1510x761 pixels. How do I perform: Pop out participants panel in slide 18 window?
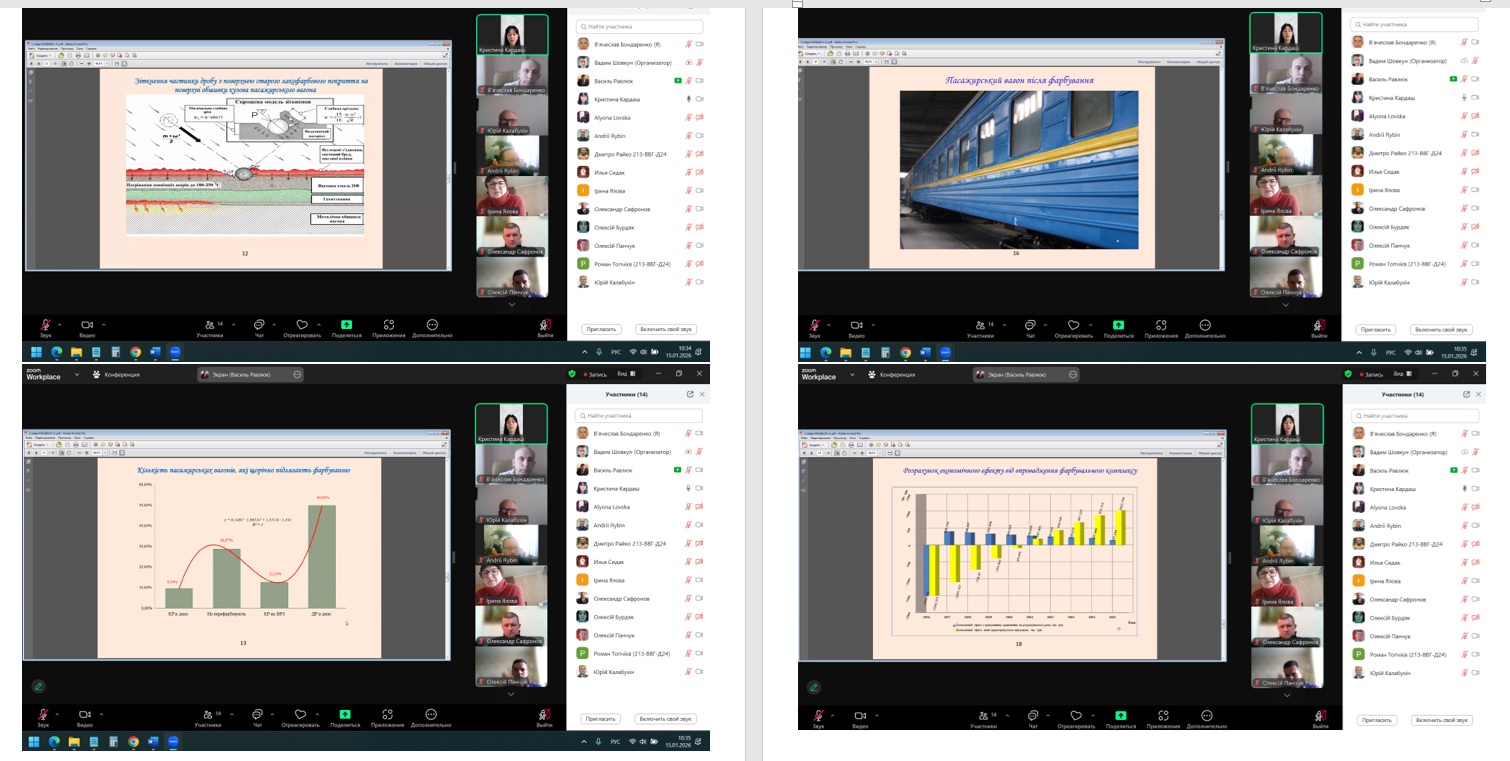pyautogui.click(x=1466, y=395)
